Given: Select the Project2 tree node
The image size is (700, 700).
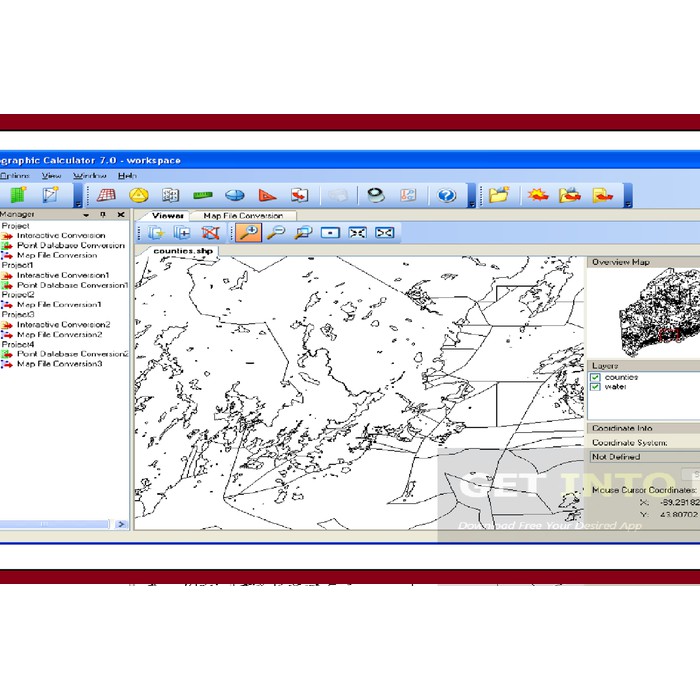Looking at the screenshot, I should (x=18, y=295).
